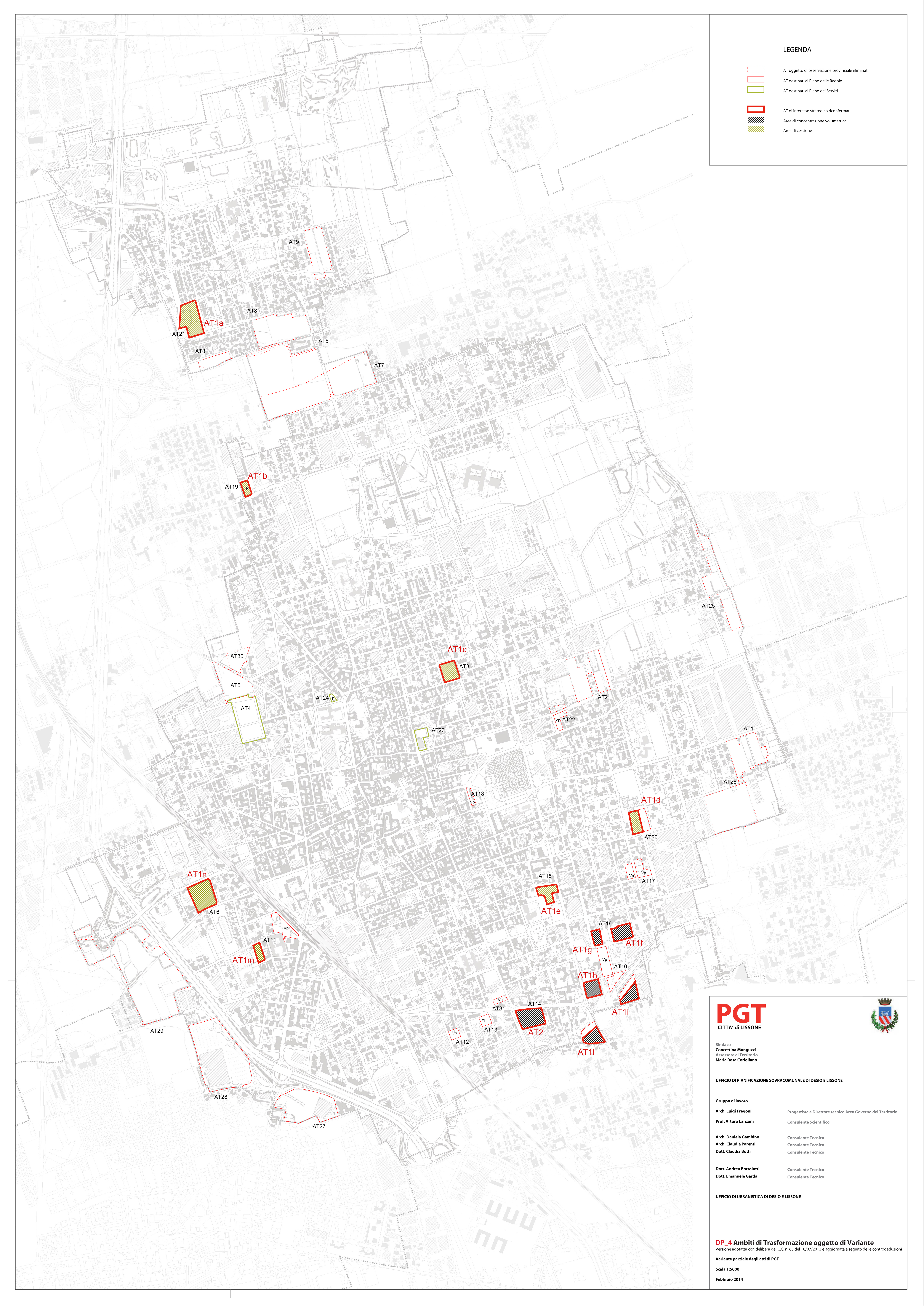This screenshot has height=1306, width=924.
Task: Click the AT30 label
Action: (x=237, y=656)
